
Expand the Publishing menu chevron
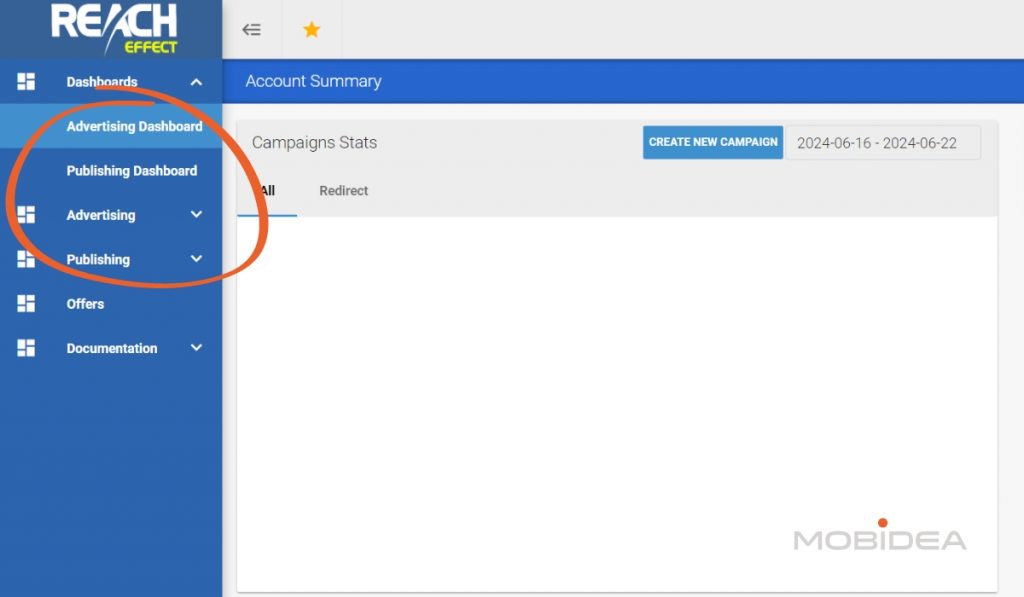[x=196, y=259]
